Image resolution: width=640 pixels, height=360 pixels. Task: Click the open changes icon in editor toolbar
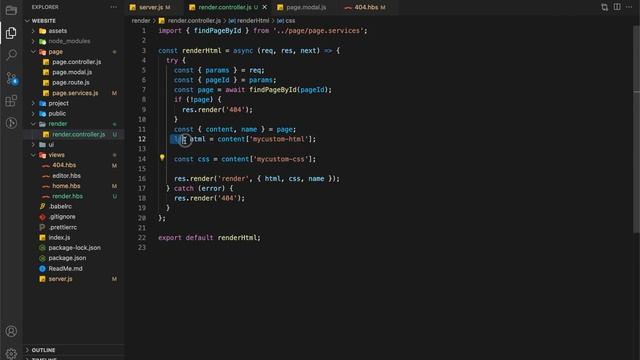click(x=604, y=7)
